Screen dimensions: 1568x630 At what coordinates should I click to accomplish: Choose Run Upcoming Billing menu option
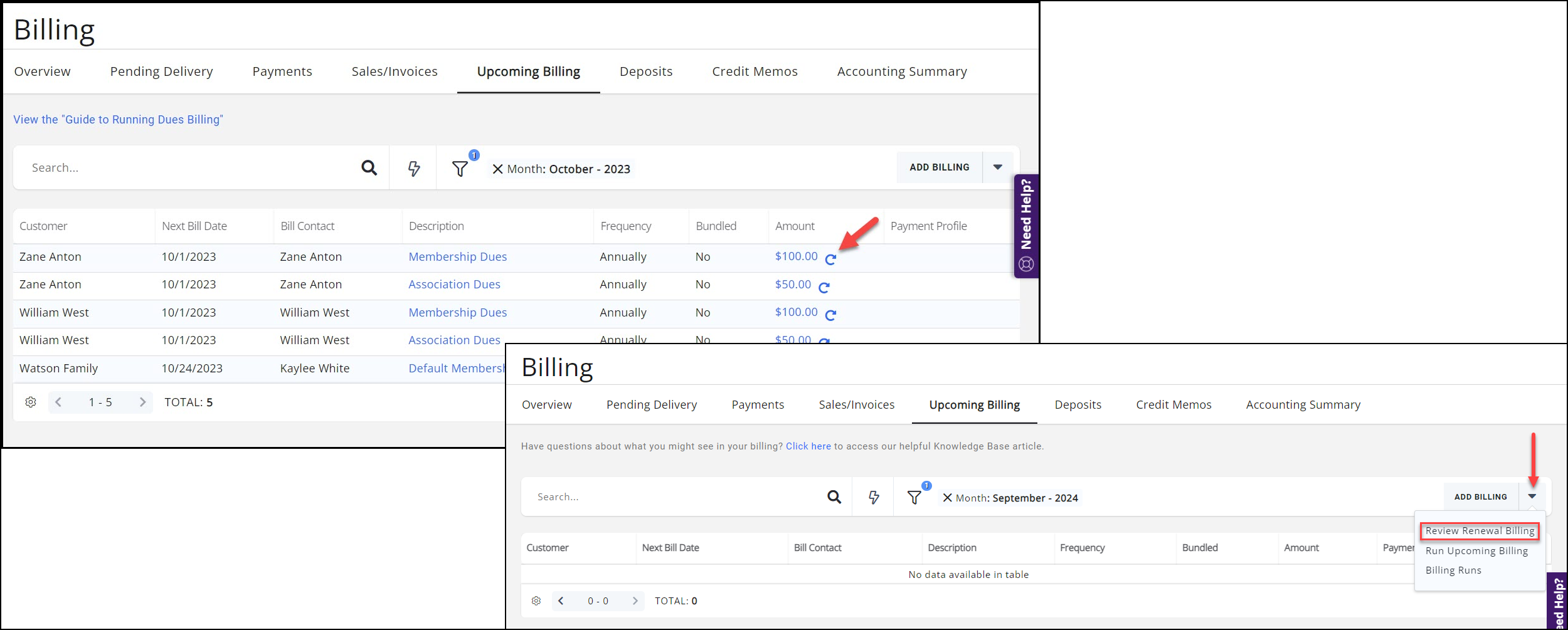1476,551
